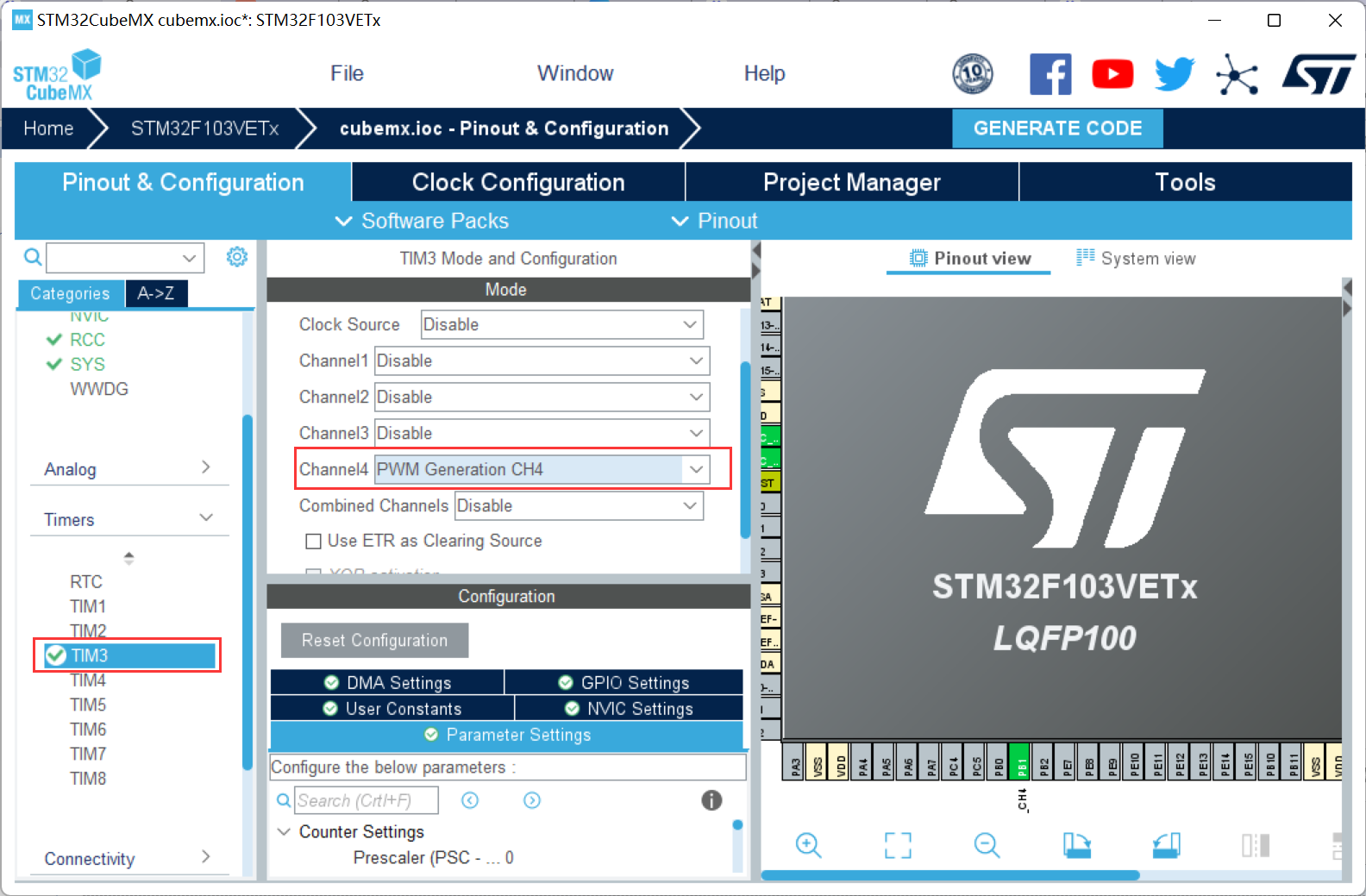1366x896 pixels.
Task: Click the Mode panel vertical scrollbar
Action: (x=745, y=450)
